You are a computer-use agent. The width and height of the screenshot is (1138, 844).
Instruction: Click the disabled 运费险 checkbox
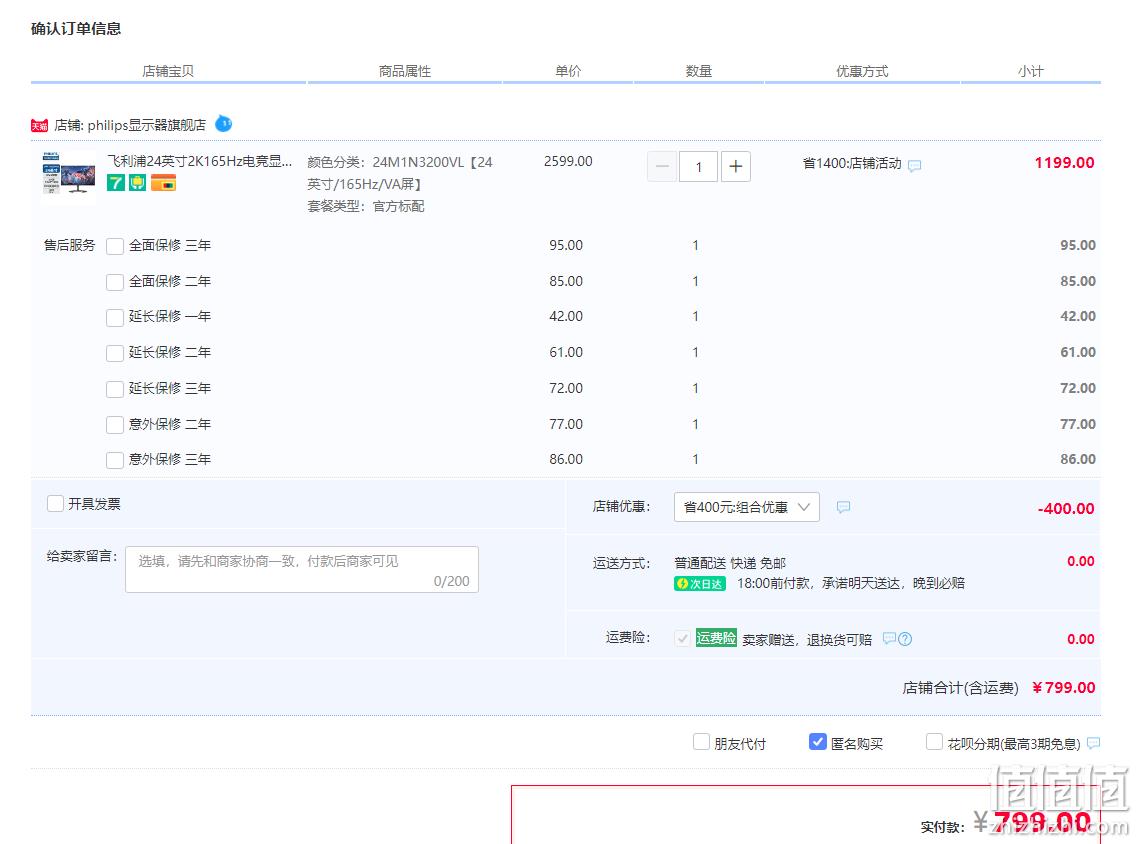tap(682, 639)
